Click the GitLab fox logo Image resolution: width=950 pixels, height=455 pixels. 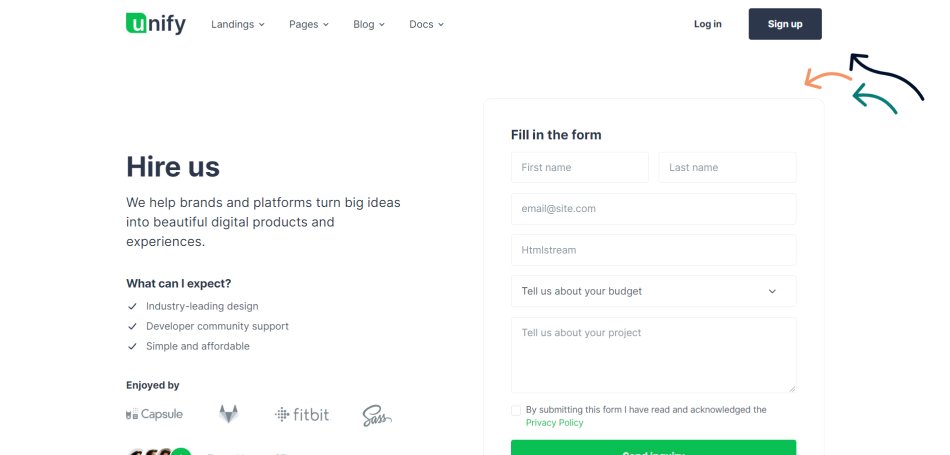coord(229,414)
